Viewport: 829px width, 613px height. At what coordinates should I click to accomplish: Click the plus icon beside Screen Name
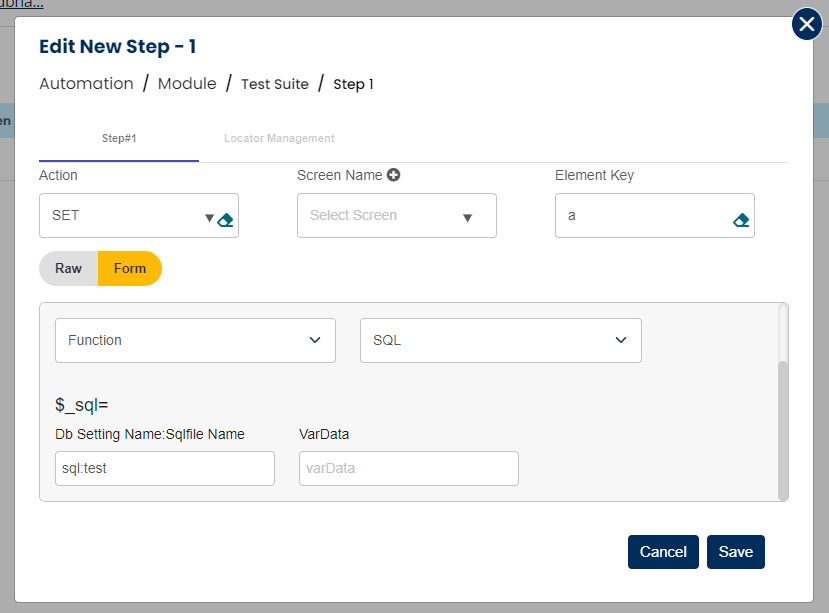pyautogui.click(x=394, y=175)
